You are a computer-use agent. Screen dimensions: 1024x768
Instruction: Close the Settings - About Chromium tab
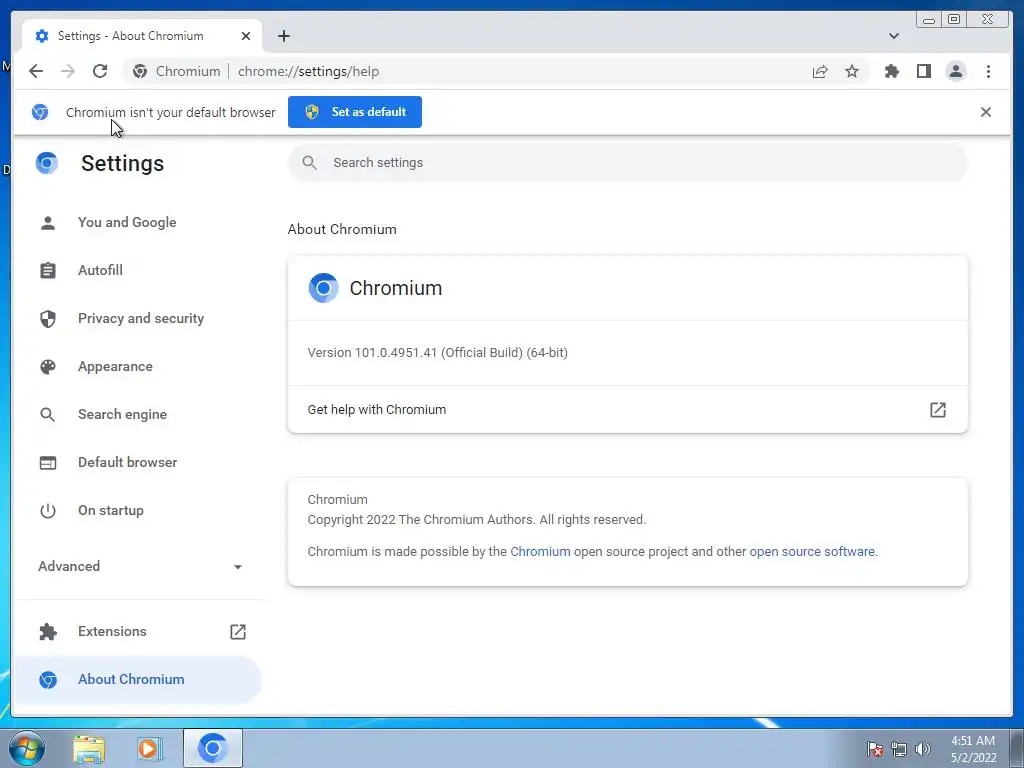pos(246,36)
